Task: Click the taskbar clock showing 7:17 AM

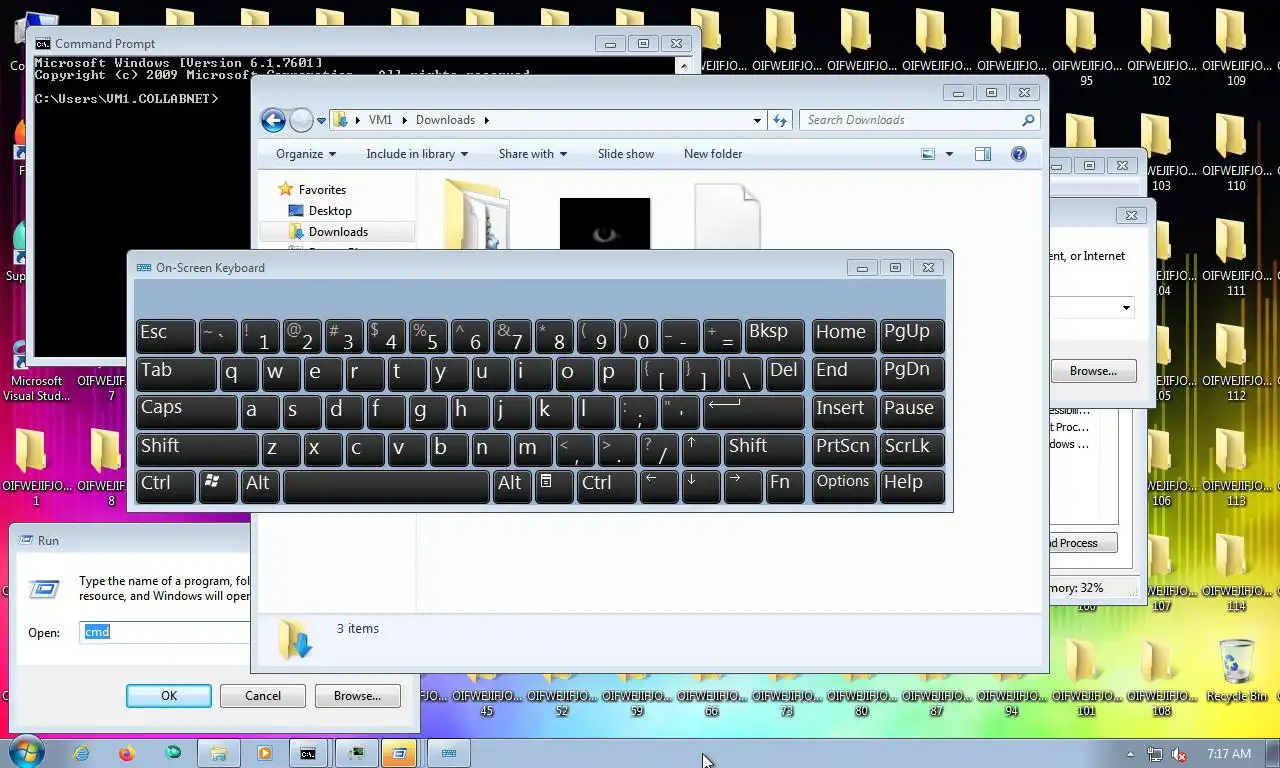Action: (1229, 754)
